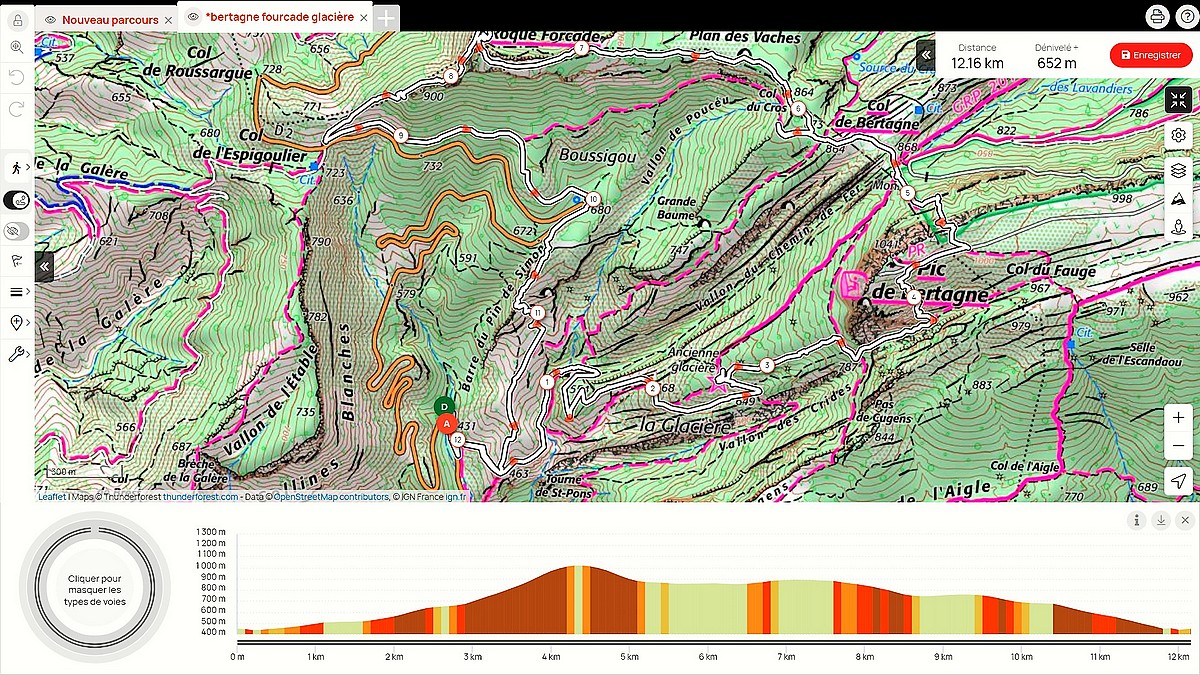Close the bertagne fourcade glacière tab
Image resolution: width=1200 pixels, height=675 pixels.
pos(363,18)
